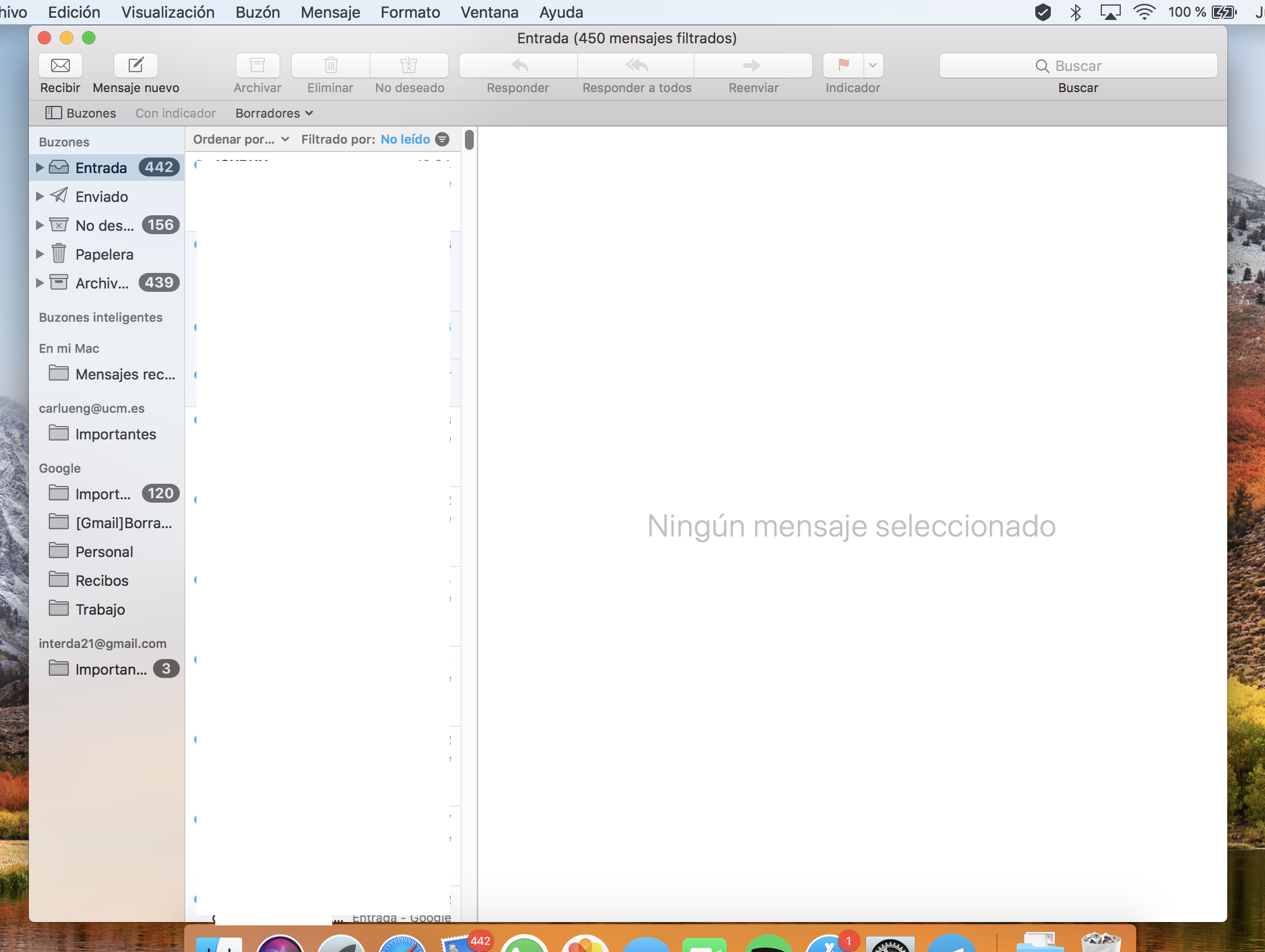1265x952 pixels.
Task: Open the flag color dropdown arrow
Action: pyautogui.click(x=873, y=66)
